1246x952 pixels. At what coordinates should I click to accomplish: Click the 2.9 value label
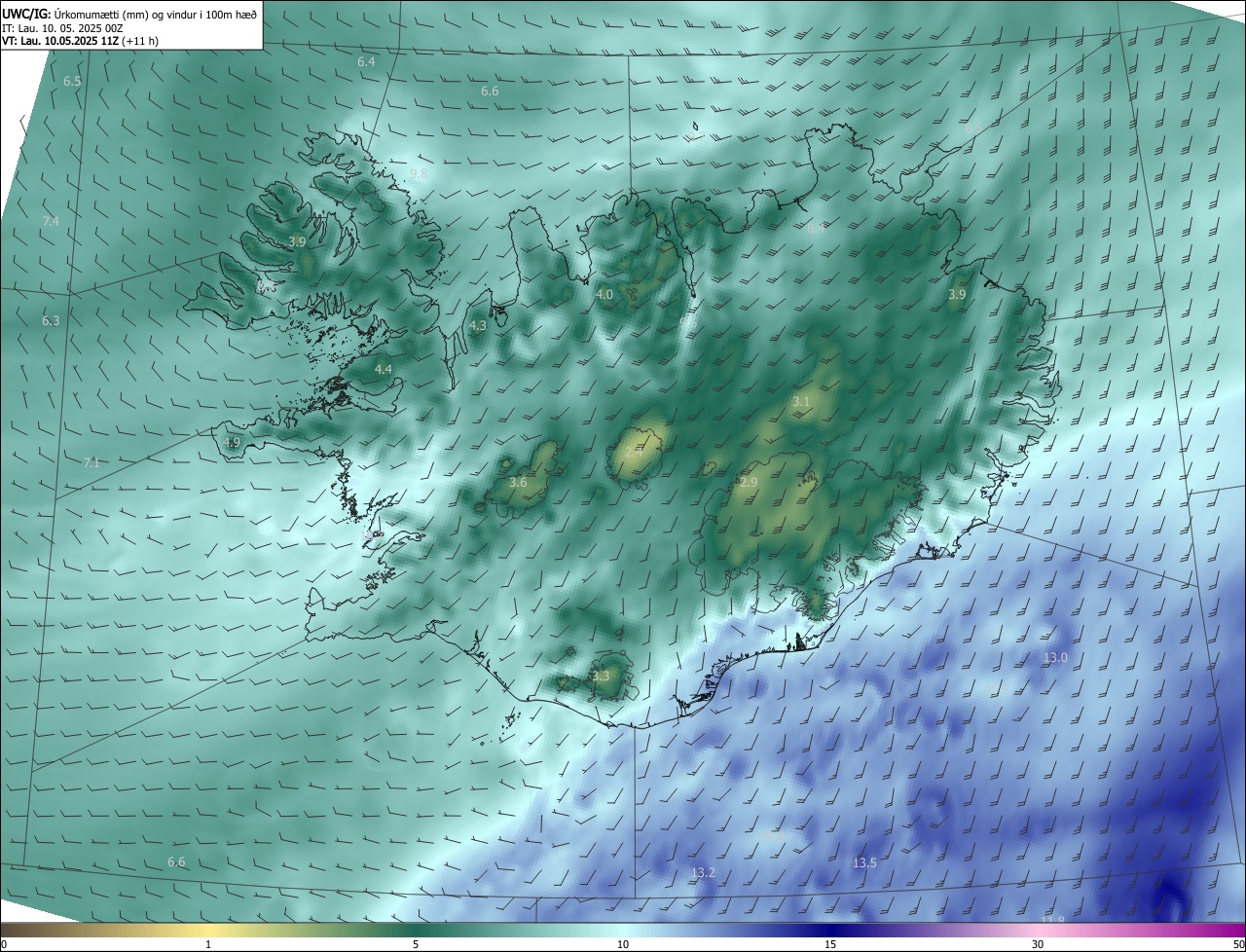coord(749,483)
